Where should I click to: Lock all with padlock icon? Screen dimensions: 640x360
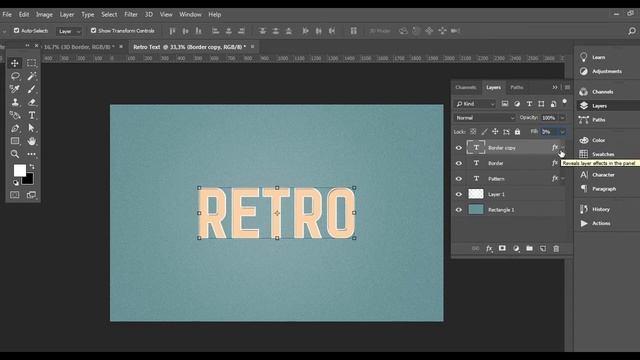pyautogui.click(x=518, y=131)
